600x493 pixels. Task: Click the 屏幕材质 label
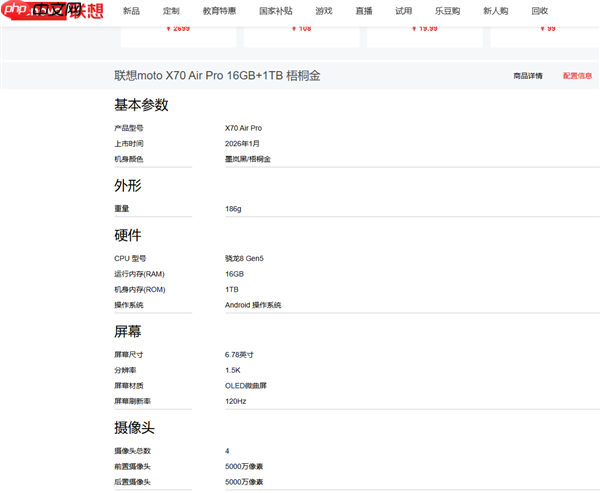pos(129,386)
